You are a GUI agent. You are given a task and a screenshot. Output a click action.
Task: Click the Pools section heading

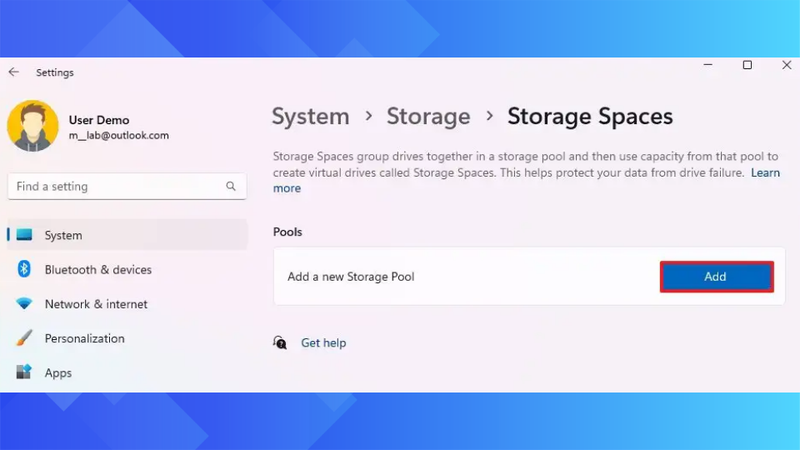pos(287,232)
